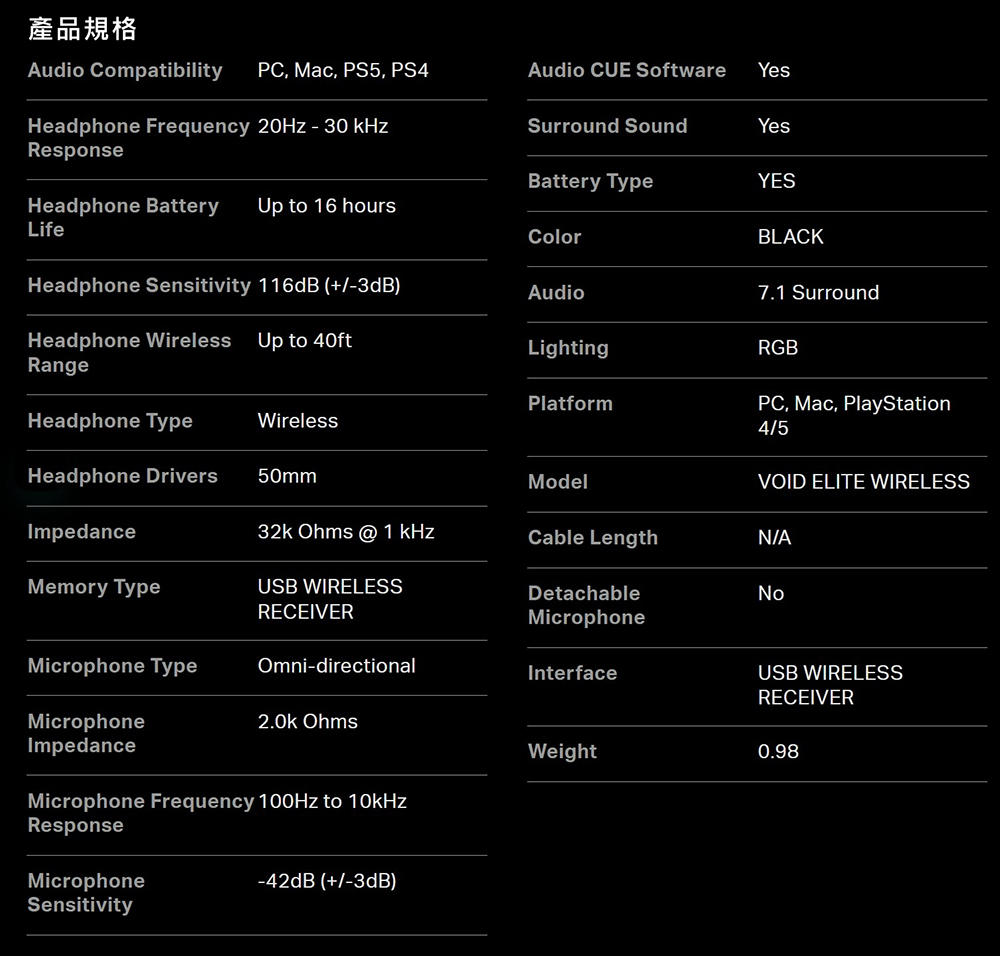Screen dimensions: 1000x956
Task: Click Memory Type value USB WIRELESS RECEIVER
Action: [330, 599]
